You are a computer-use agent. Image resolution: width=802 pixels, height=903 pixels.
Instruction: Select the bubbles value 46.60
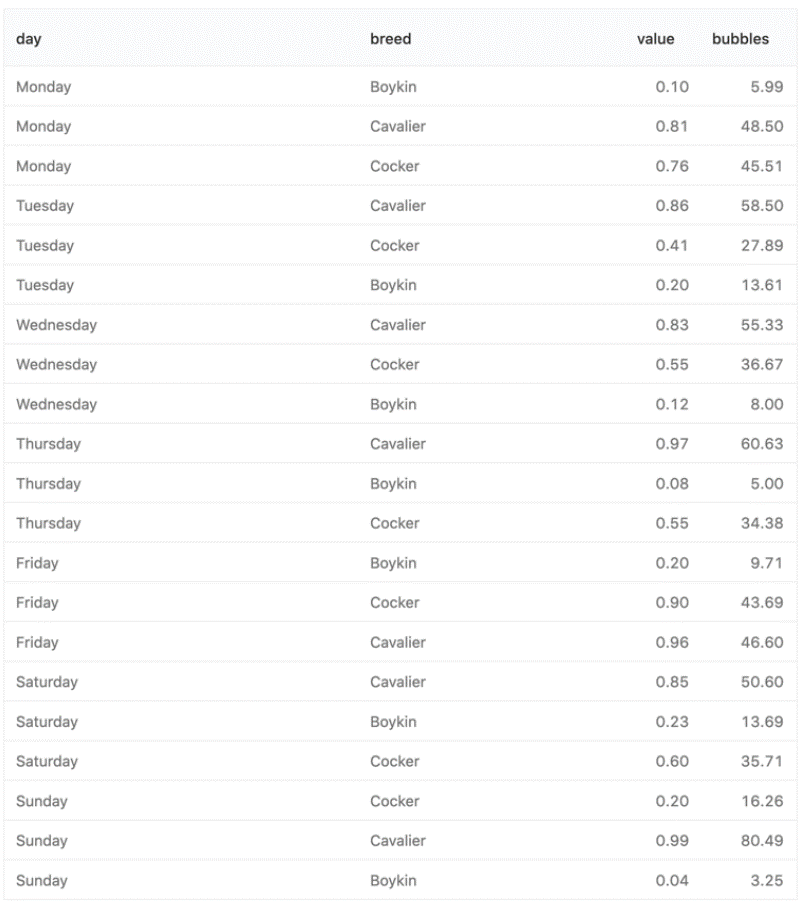[x=761, y=643]
